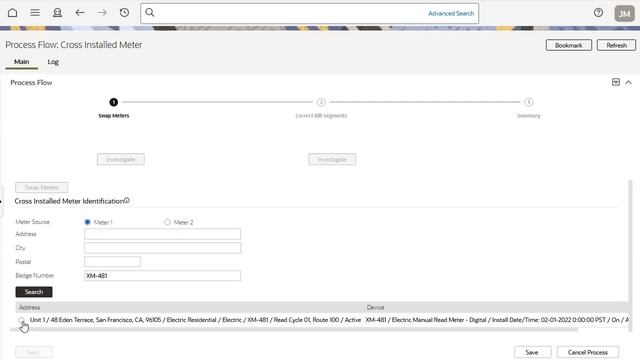
Task: Switch to the Log tab
Action: 53,62
